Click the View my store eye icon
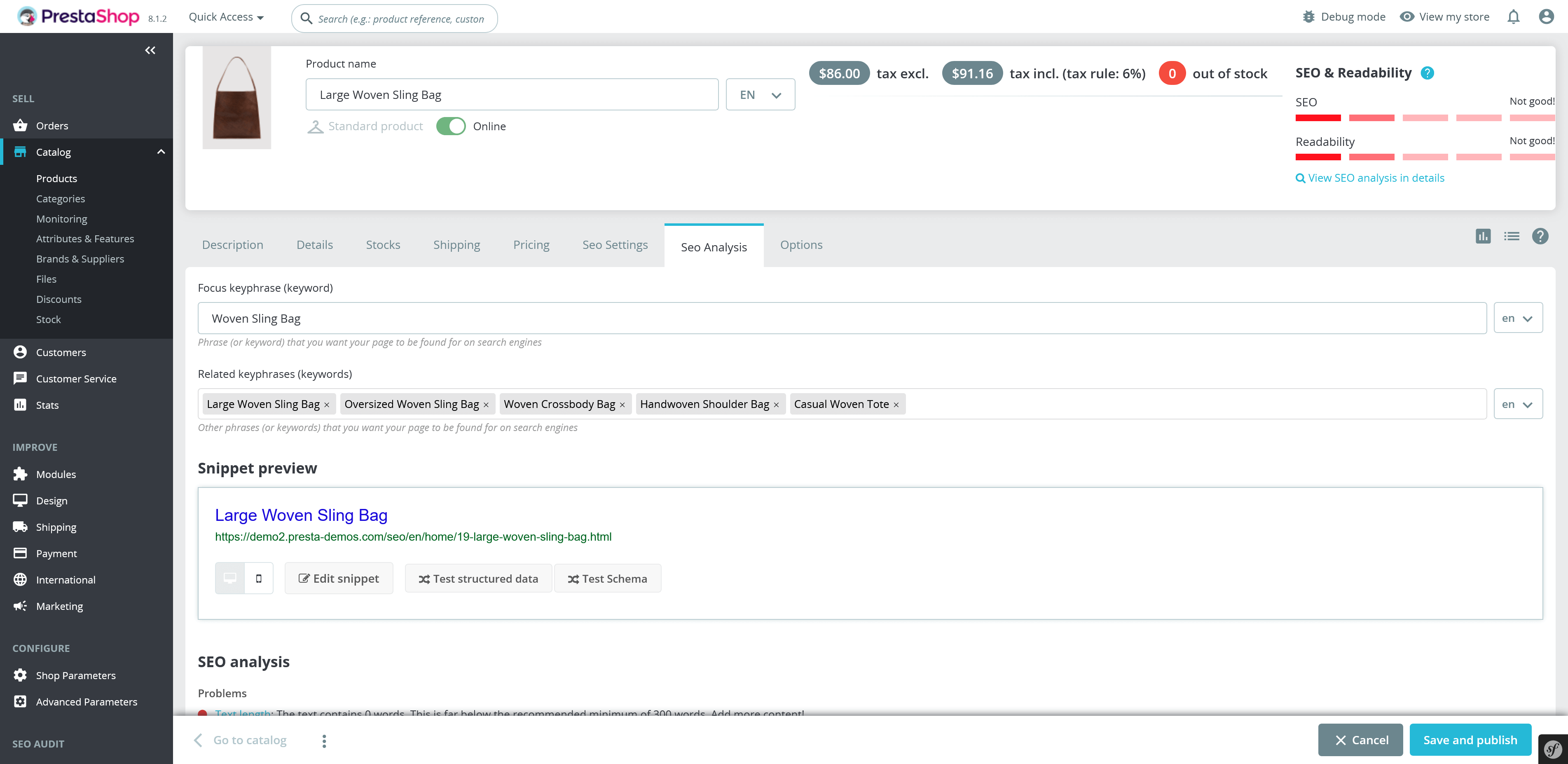1568x764 pixels. (1407, 17)
